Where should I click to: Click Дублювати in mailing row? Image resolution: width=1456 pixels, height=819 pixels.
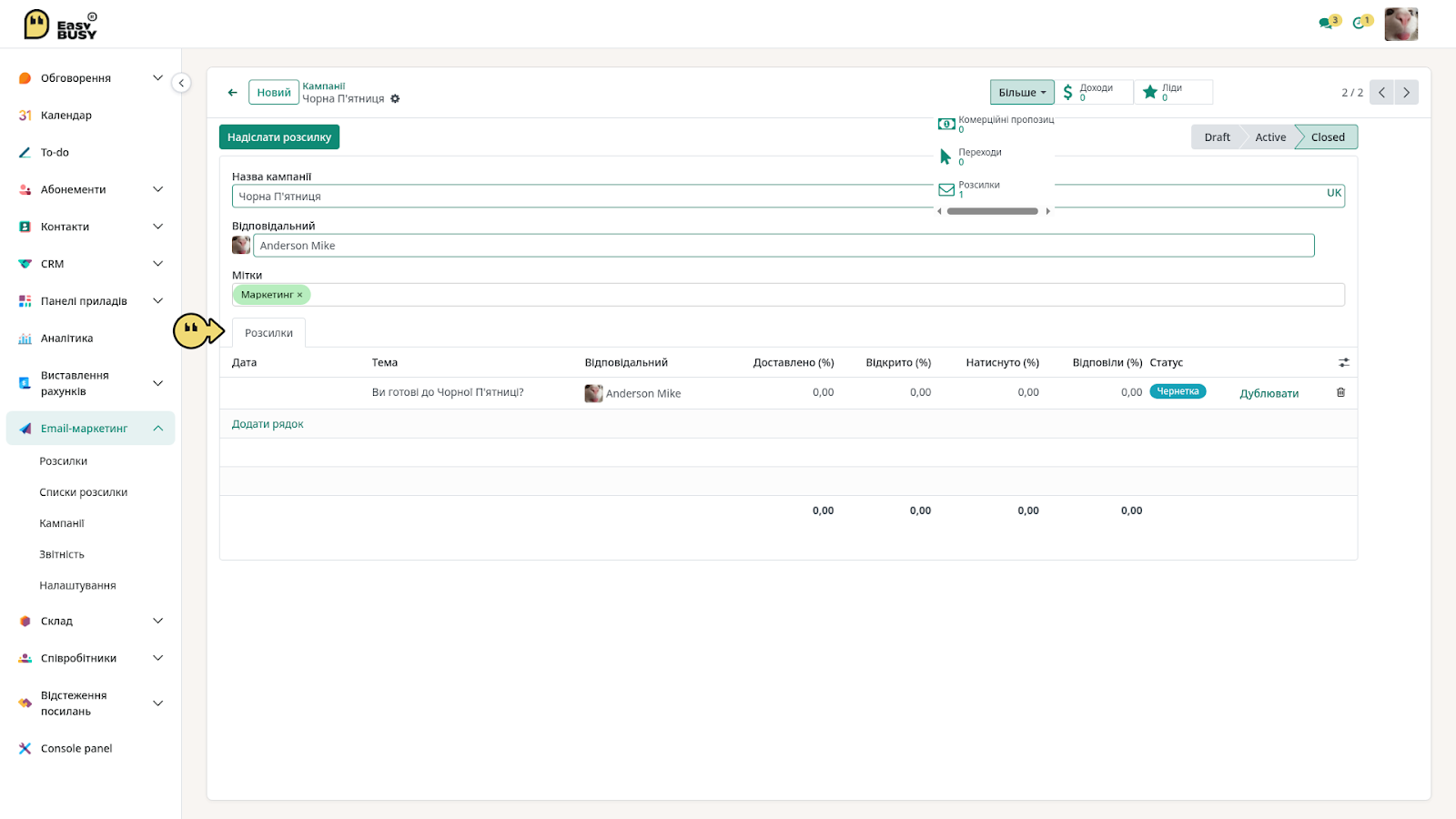1269,393
